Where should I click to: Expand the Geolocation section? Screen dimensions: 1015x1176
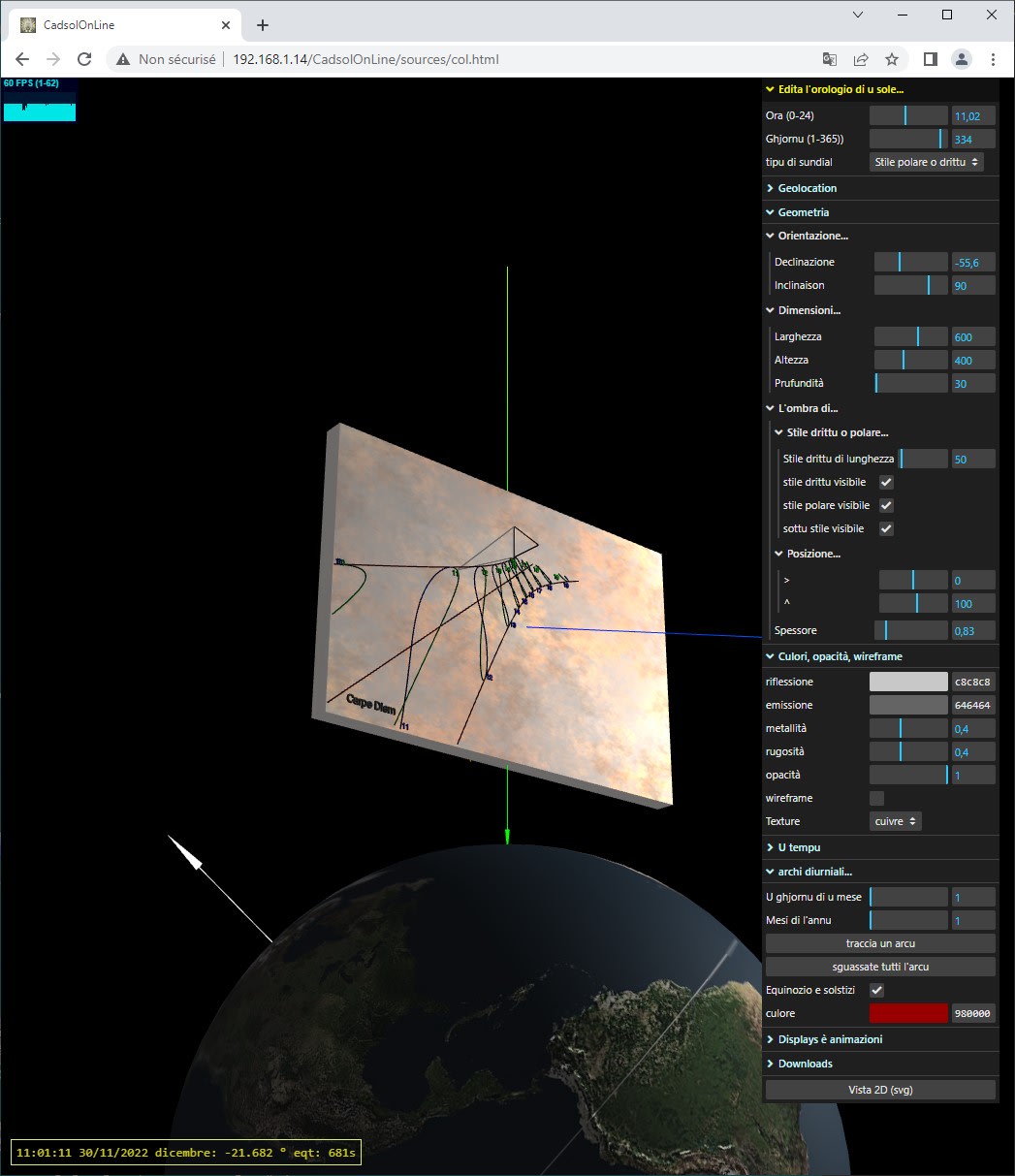point(880,188)
